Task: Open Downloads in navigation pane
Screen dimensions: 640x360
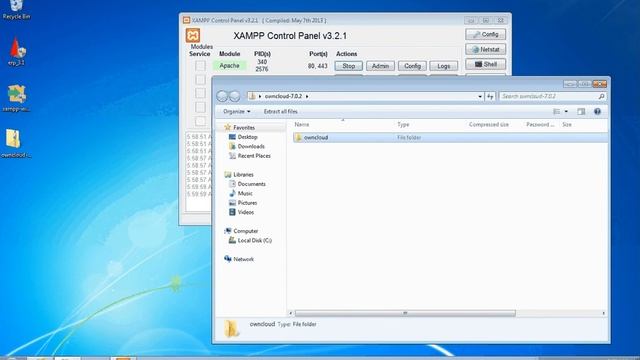Action: click(251, 147)
